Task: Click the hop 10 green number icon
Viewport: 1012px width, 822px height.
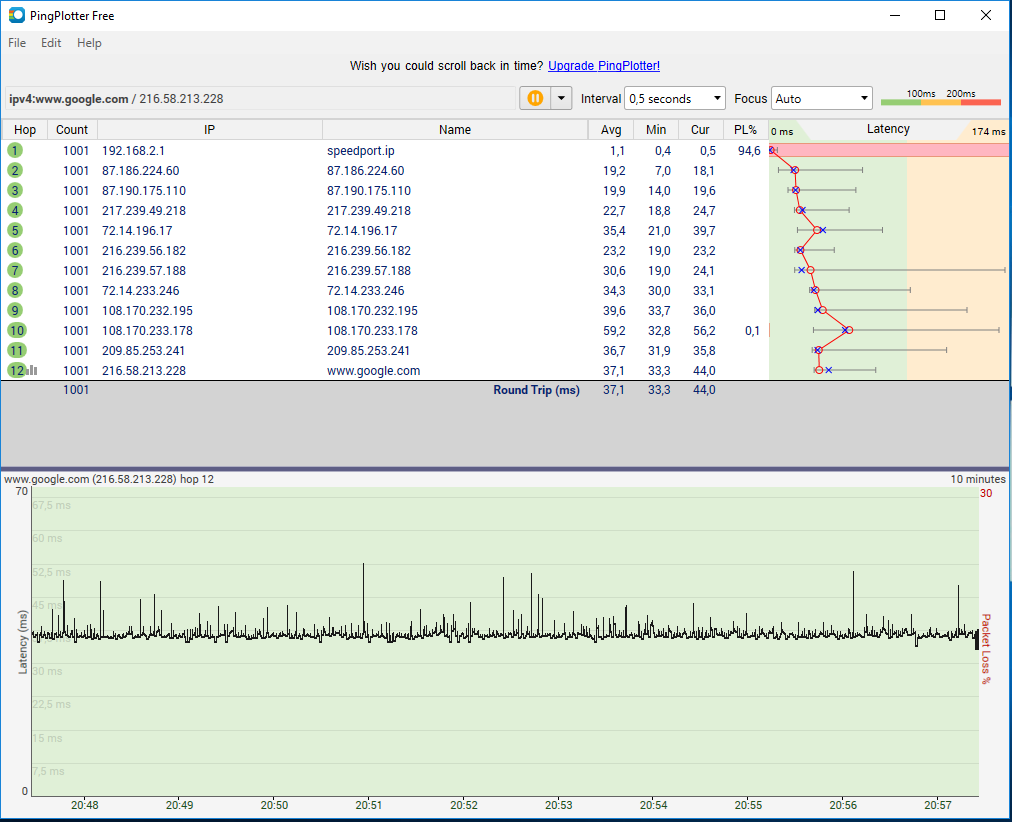Action: 16,330
